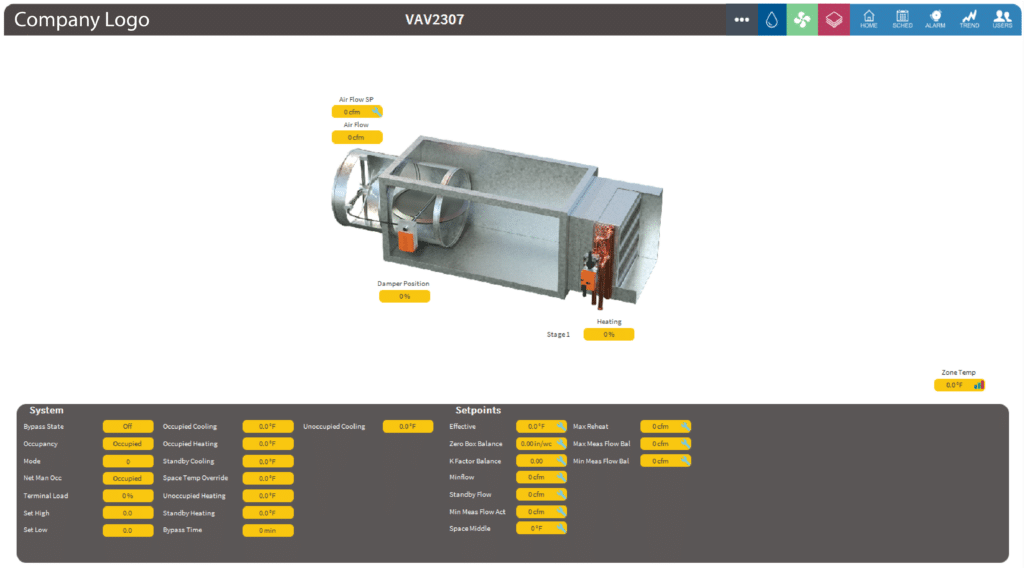Click the Damper Position 0% value
Viewport: 1024px width, 569px height.
point(404,297)
